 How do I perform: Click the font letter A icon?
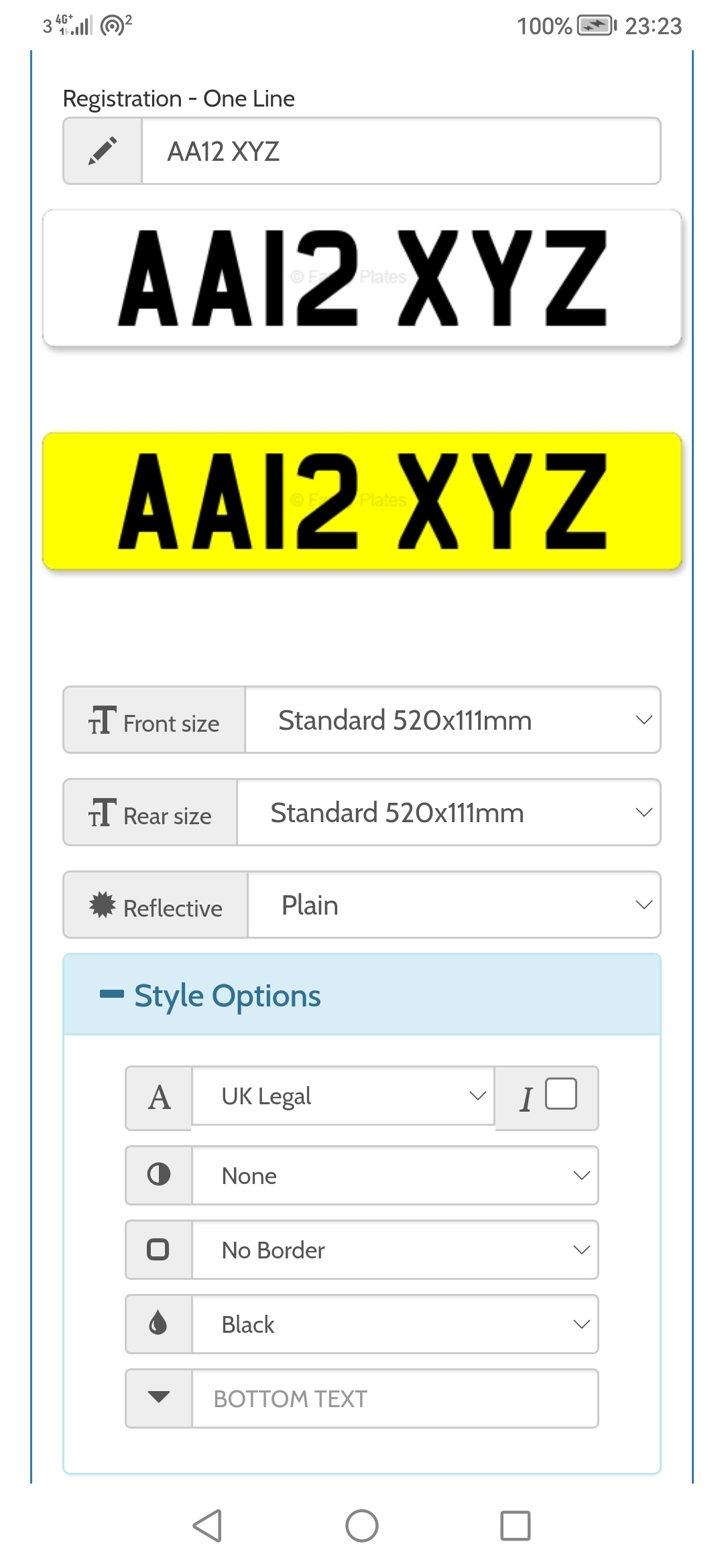(x=159, y=1098)
